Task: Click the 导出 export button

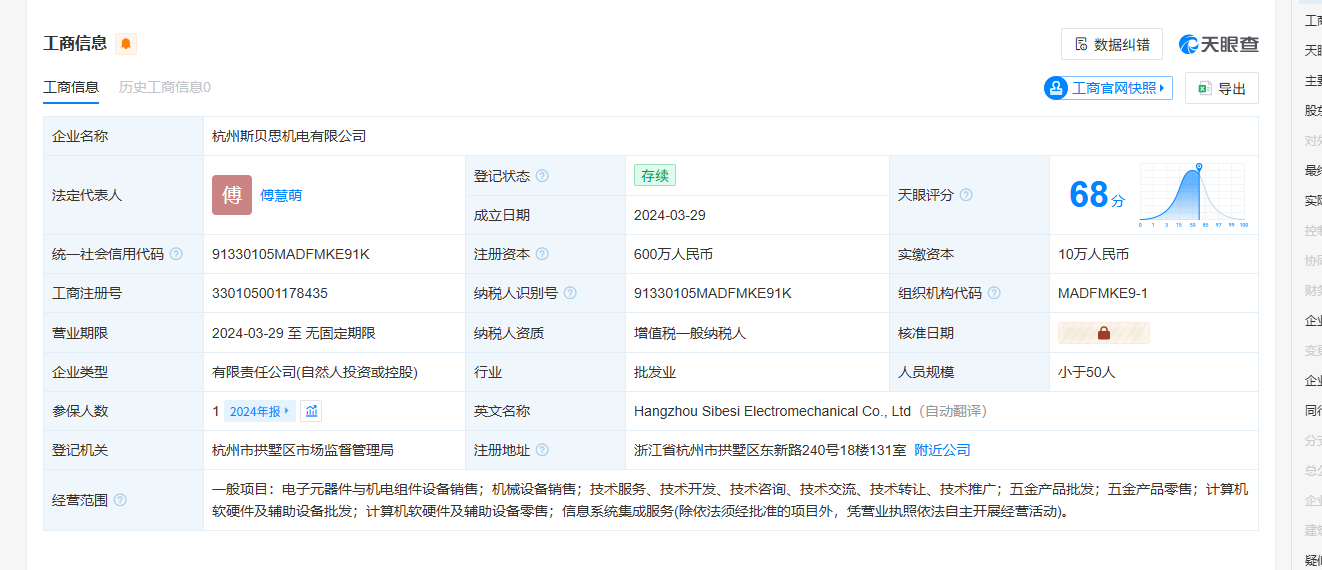Action: [x=1222, y=88]
